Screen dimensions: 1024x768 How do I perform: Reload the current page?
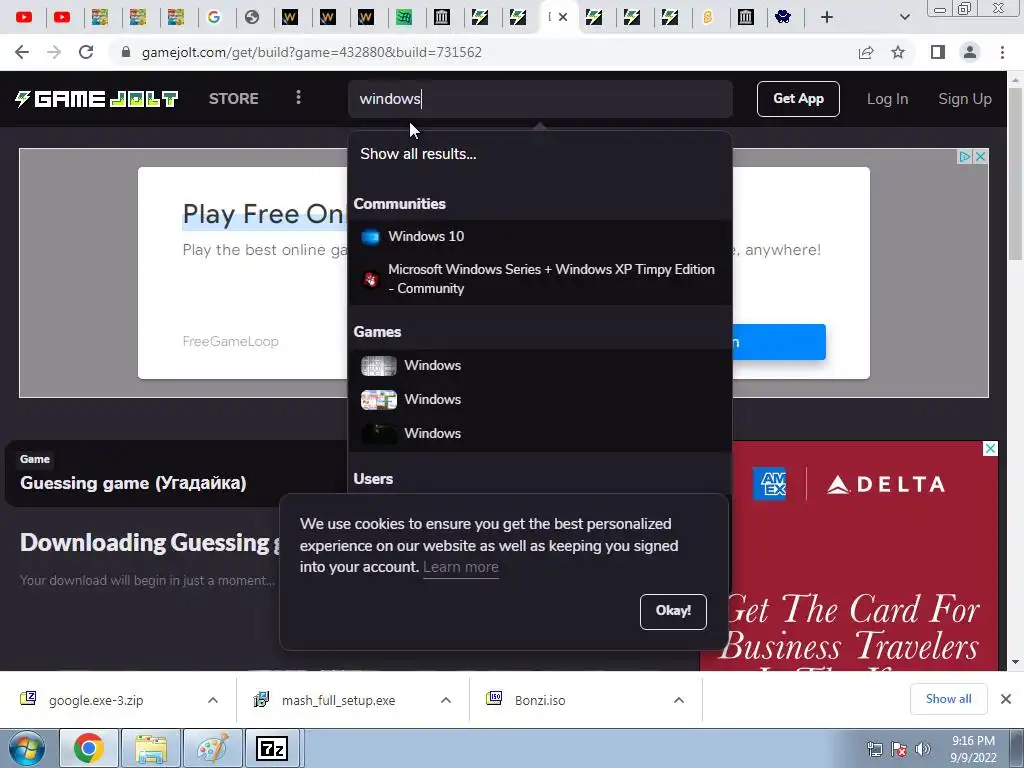pos(86,52)
